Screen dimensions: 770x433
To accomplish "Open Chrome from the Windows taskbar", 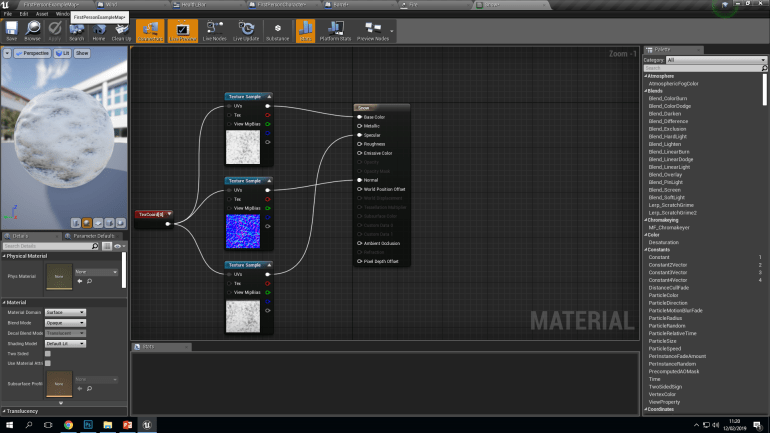I will (68, 425).
